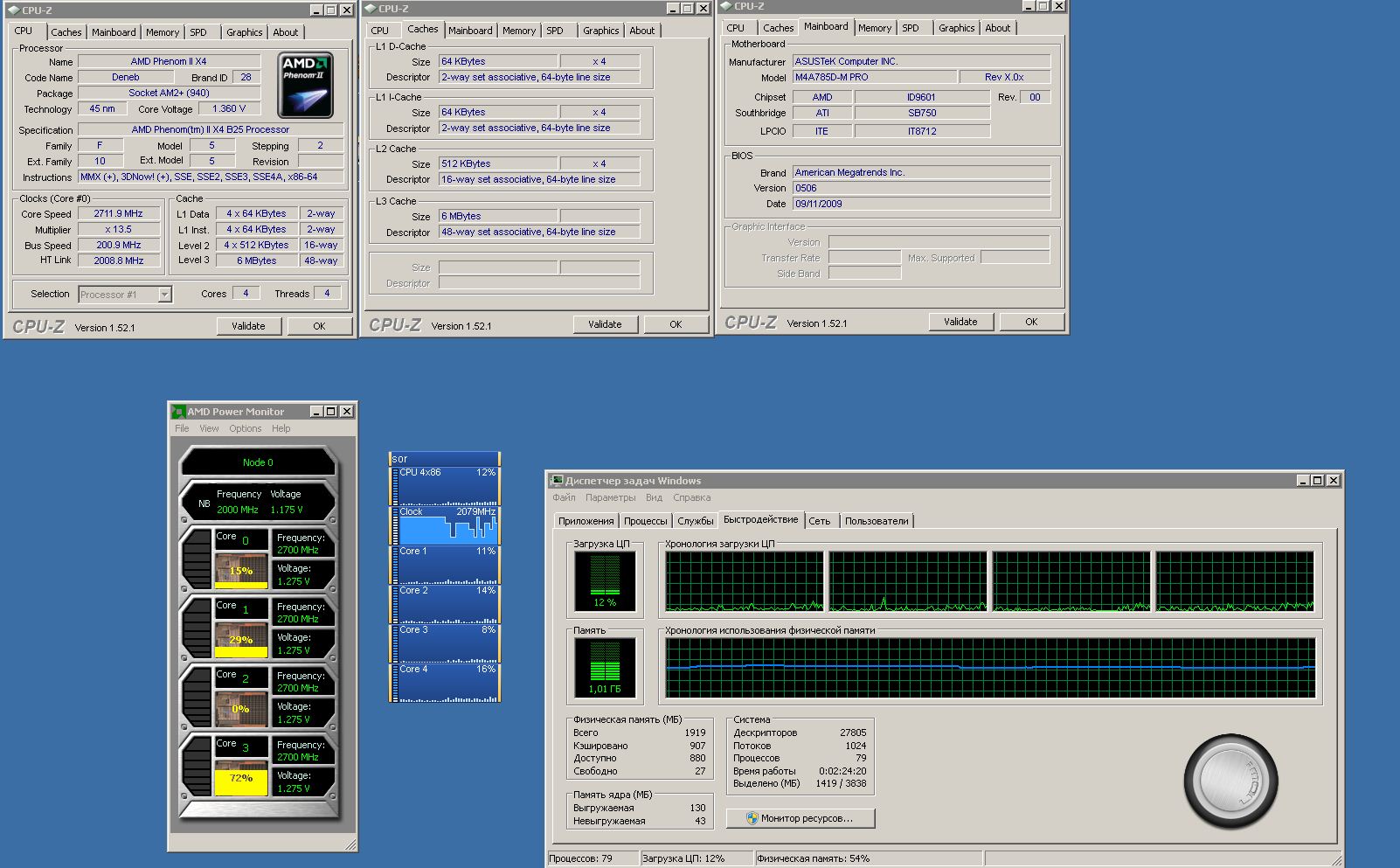
Task: Open the Сеть tab in Task Manager
Action: pyautogui.click(x=820, y=521)
